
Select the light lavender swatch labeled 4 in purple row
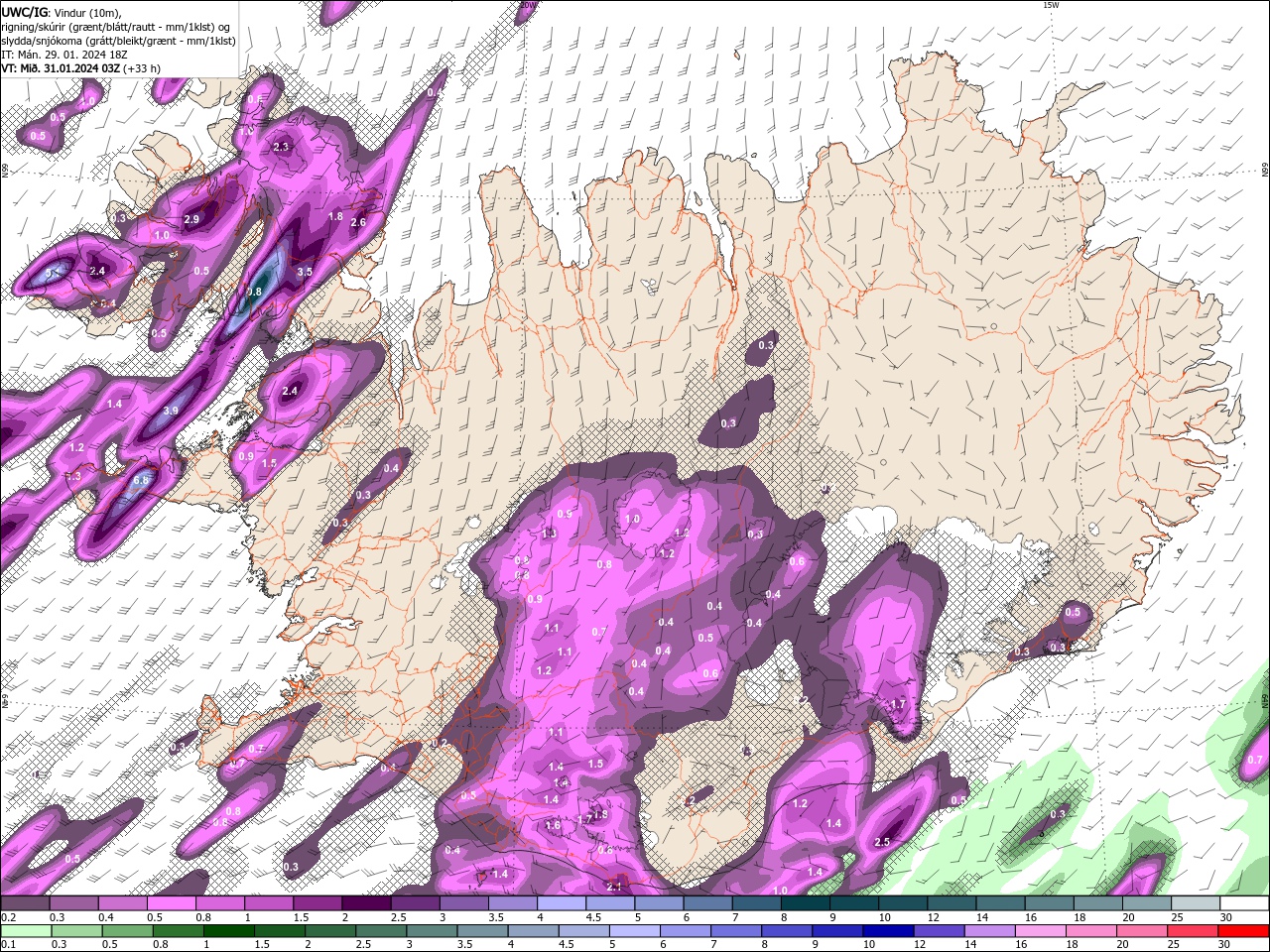click(560, 903)
